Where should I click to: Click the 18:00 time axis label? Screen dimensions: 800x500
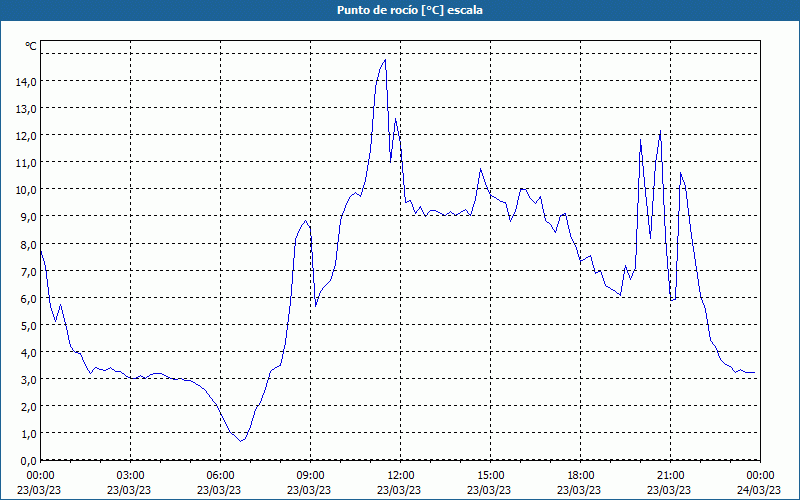click(581, 476)
